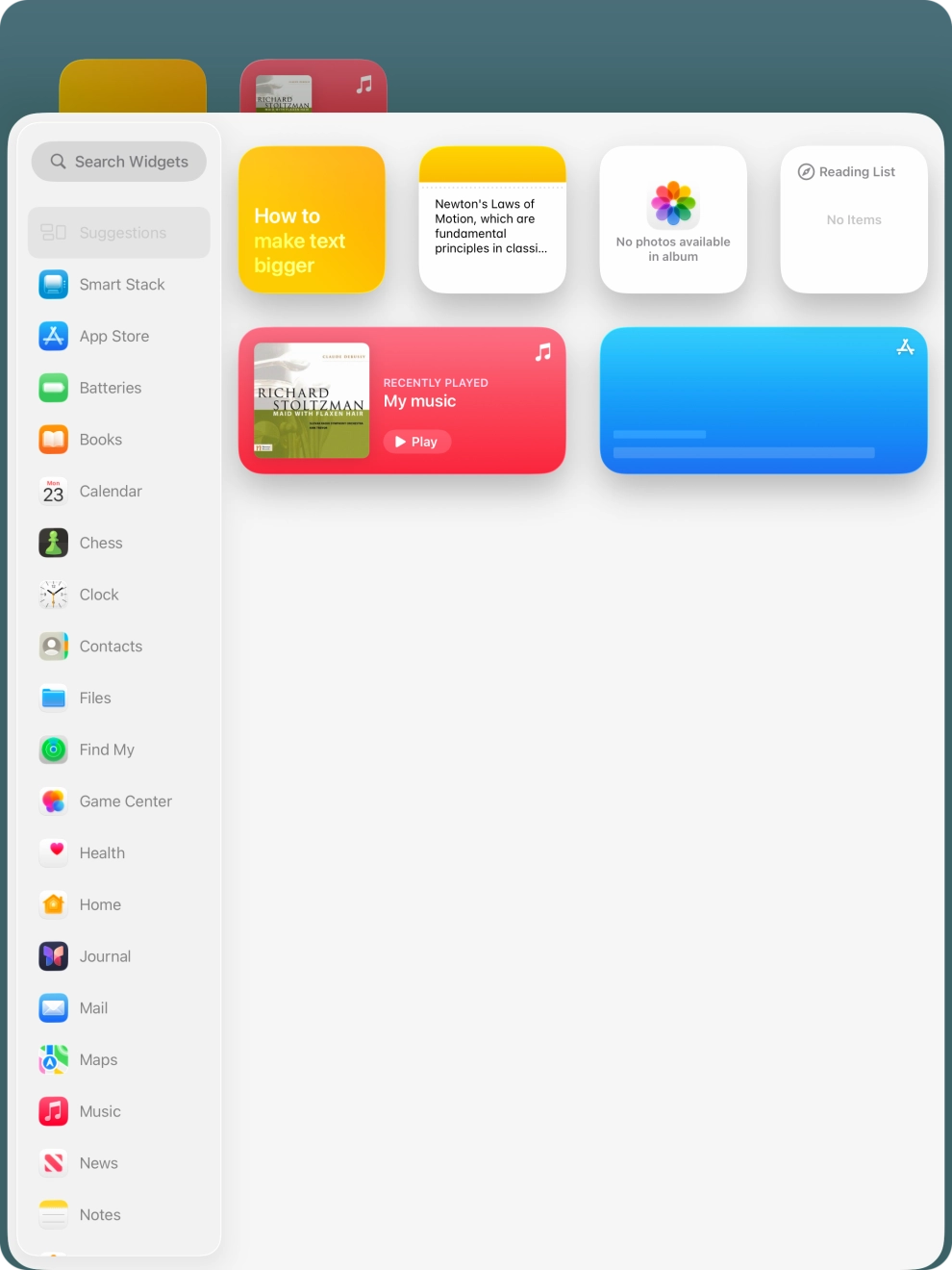
Task: Open Game Center label in sidebar
Action: pos(126,801)
